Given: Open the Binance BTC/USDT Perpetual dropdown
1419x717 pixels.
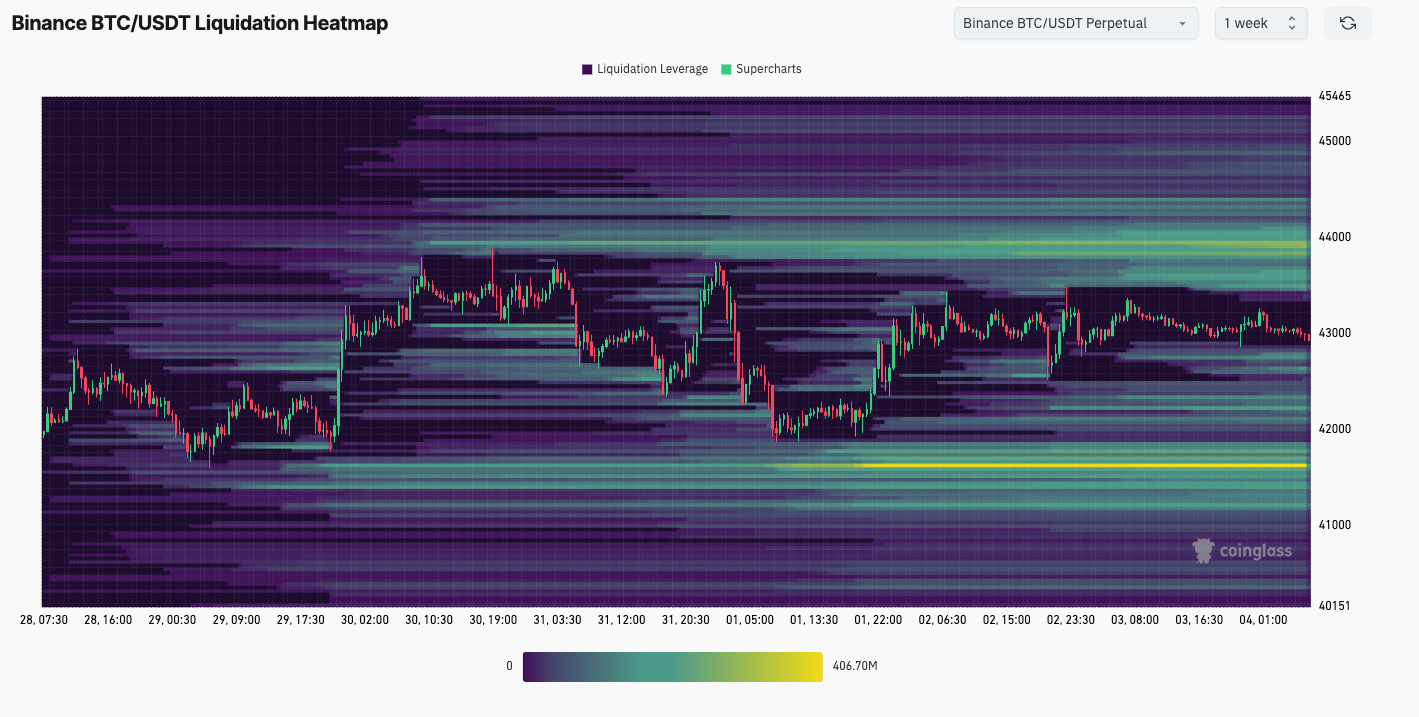Looking at the screenshot, I should click(x=1076, y=23).
